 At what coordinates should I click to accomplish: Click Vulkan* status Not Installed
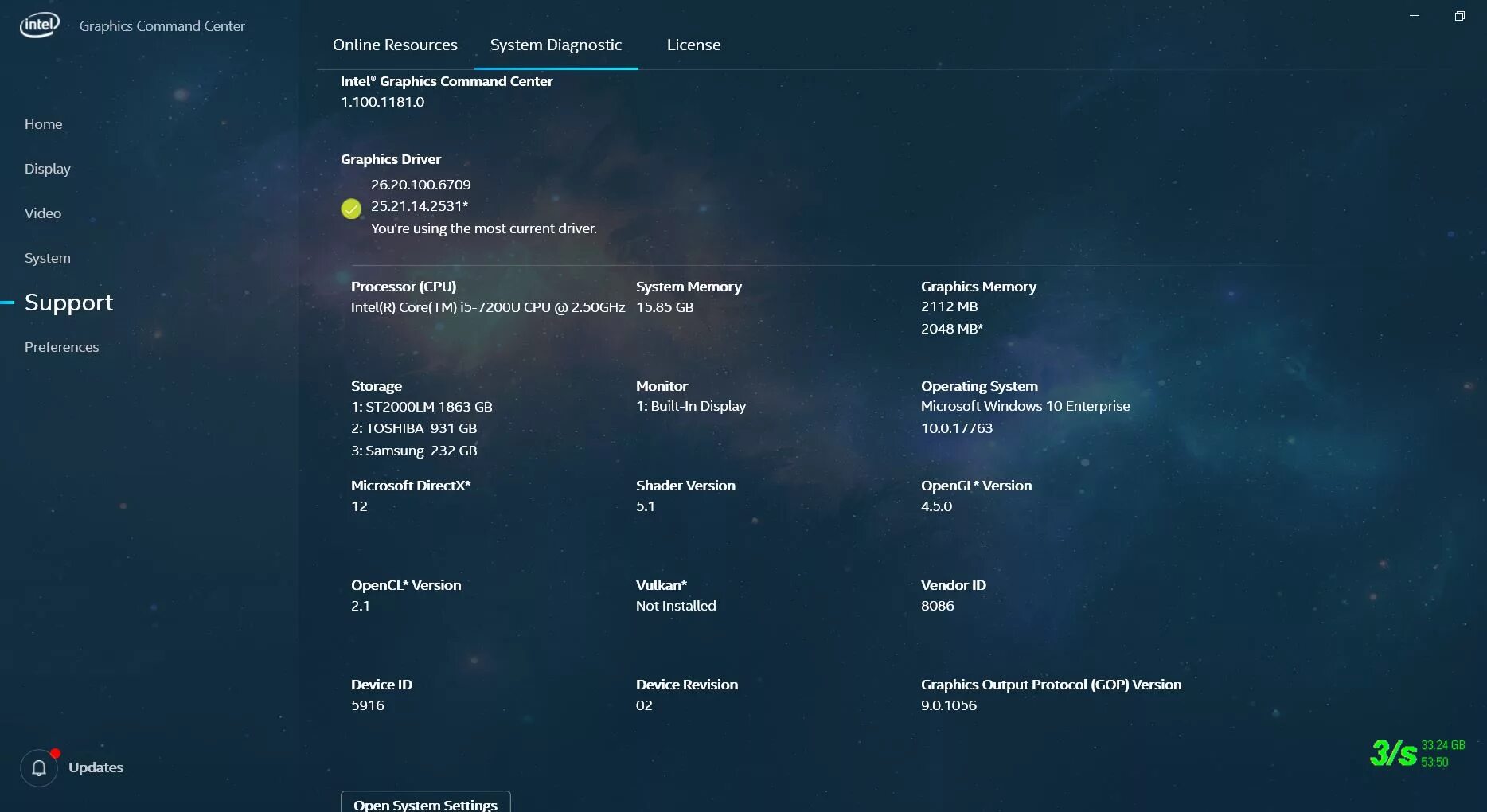(676, 606)
